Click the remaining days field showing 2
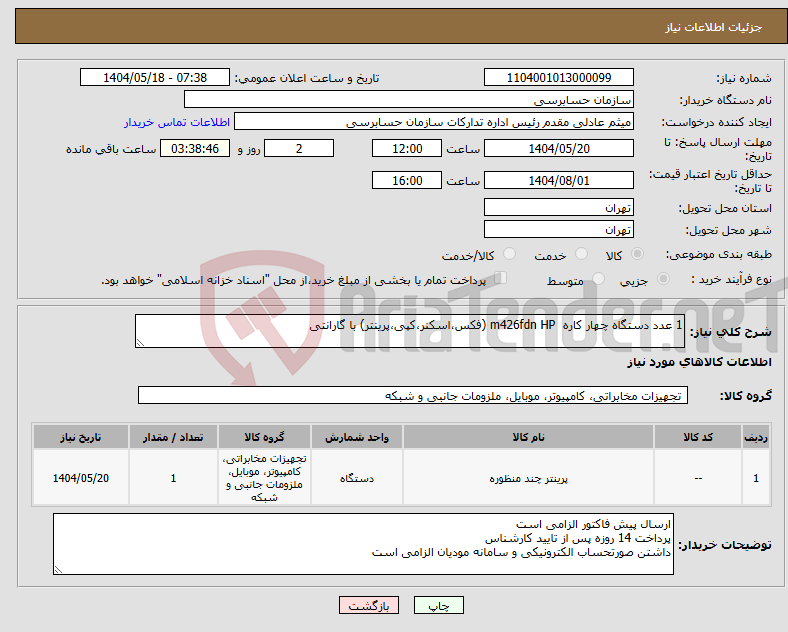The image size is (788, 632). point(299,148)
